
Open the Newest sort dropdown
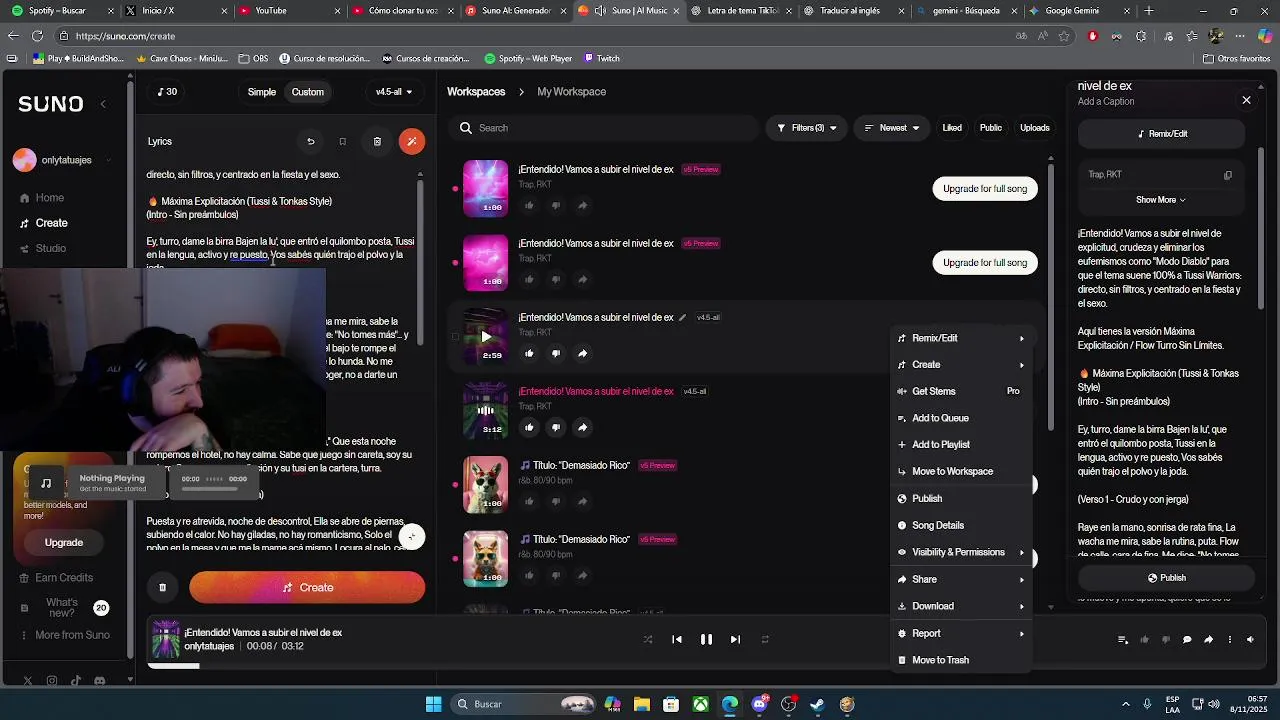pos(892,128)
